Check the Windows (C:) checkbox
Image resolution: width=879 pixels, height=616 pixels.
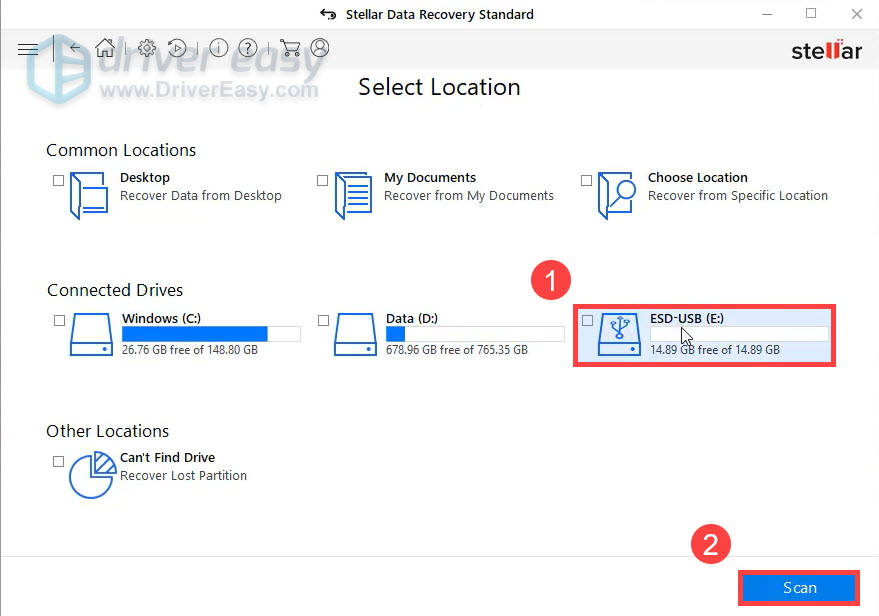(59, 321)
